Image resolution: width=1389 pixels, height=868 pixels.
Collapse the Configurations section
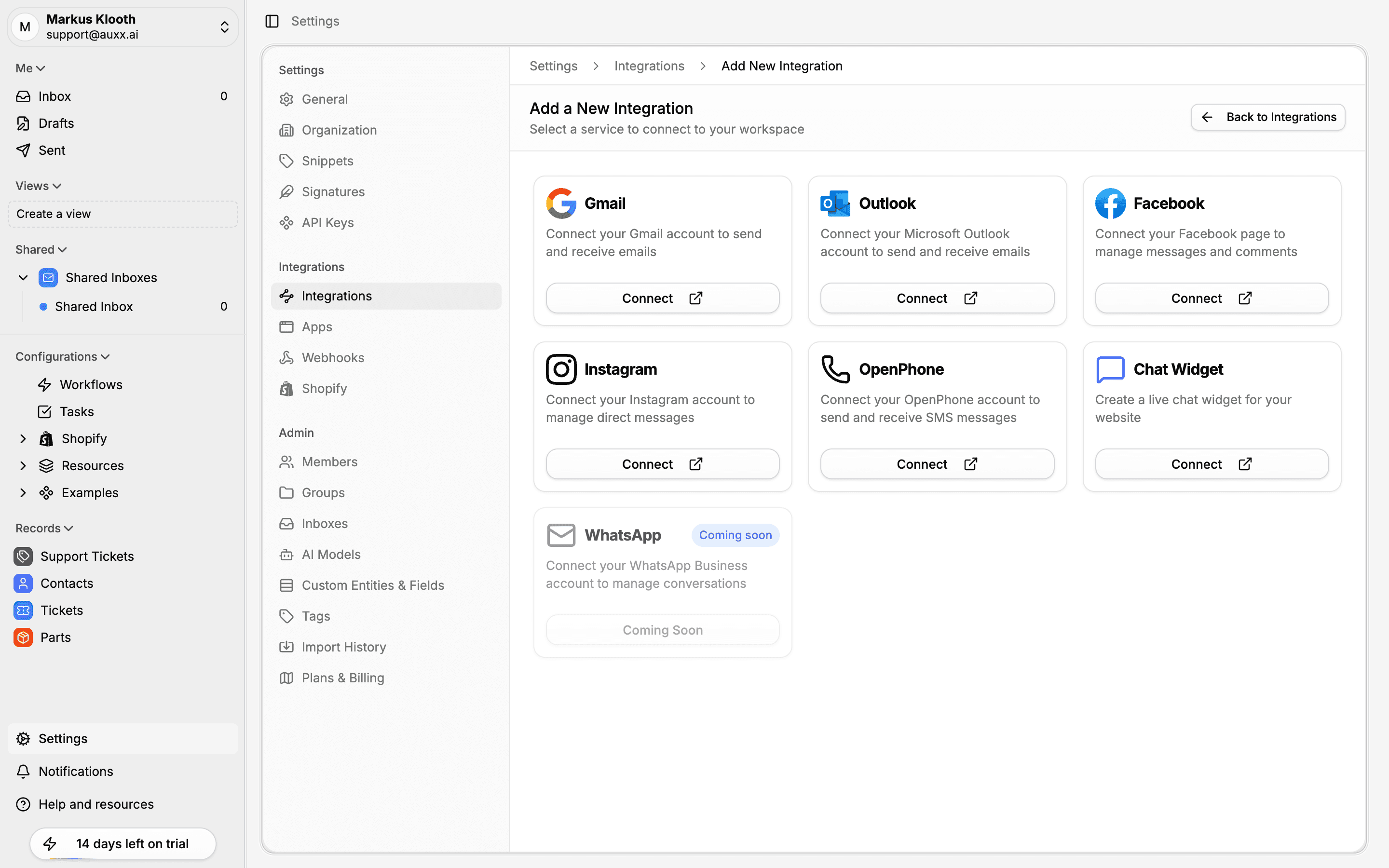tap(63, 356)
